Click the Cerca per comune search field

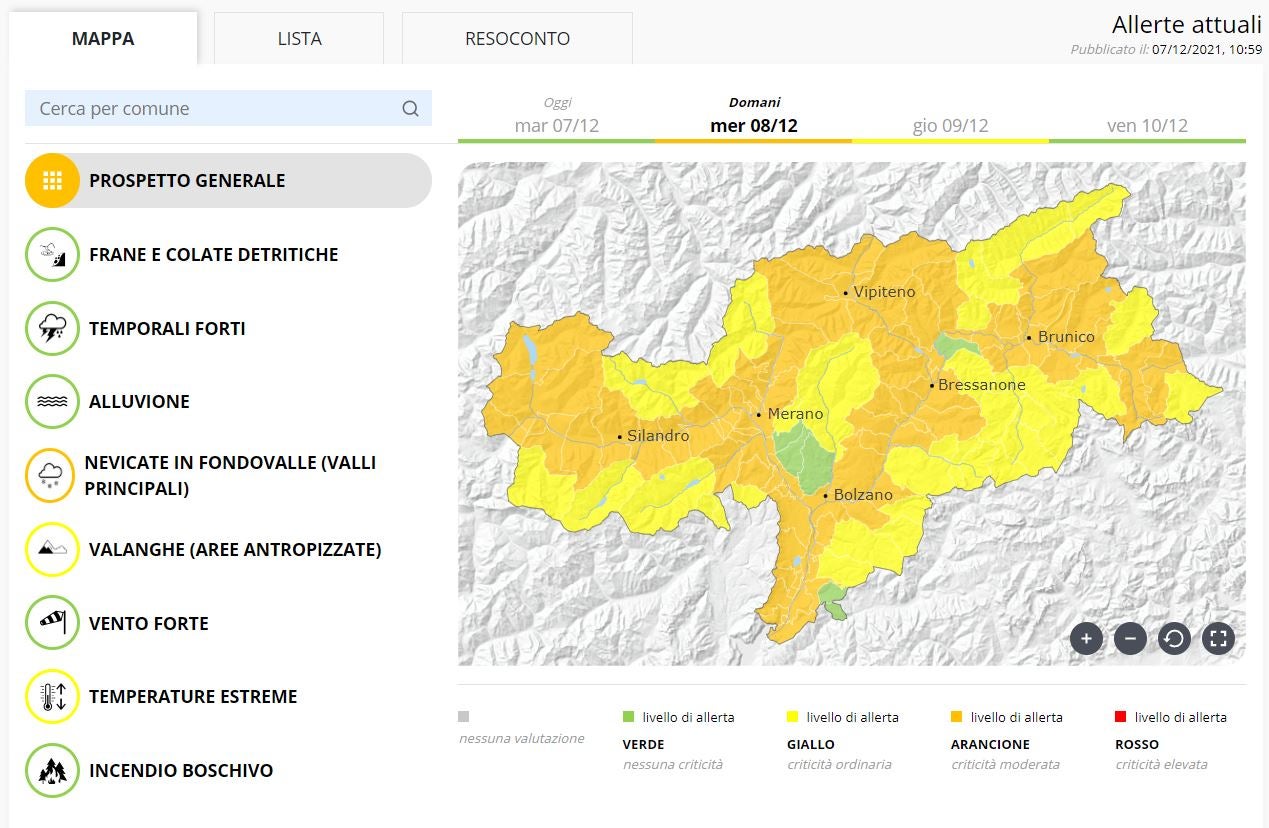point(200,108)
